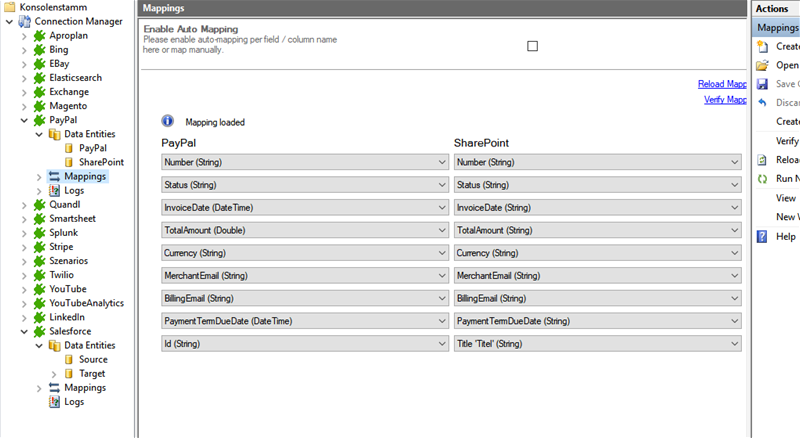Select the Mappings item under PayPal
Screen dimensions: 800x438
click(84, 176)
